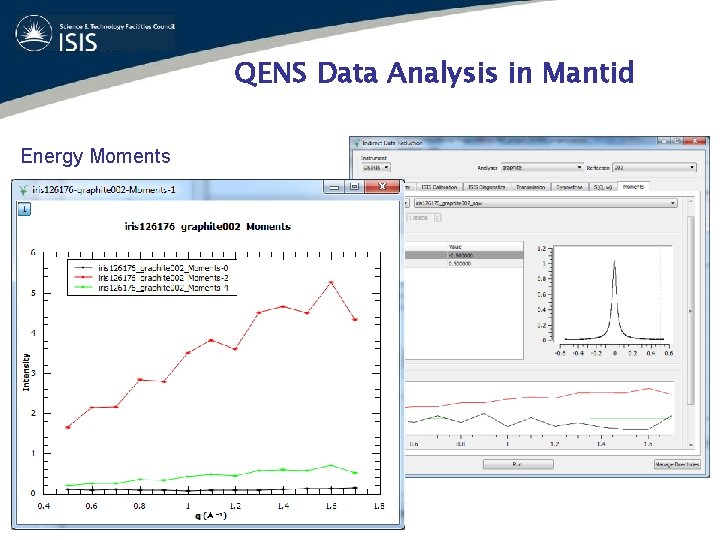Expand the input workspace file dropdown
Viewport: 720px width, 540px height.
coord(546,202)
